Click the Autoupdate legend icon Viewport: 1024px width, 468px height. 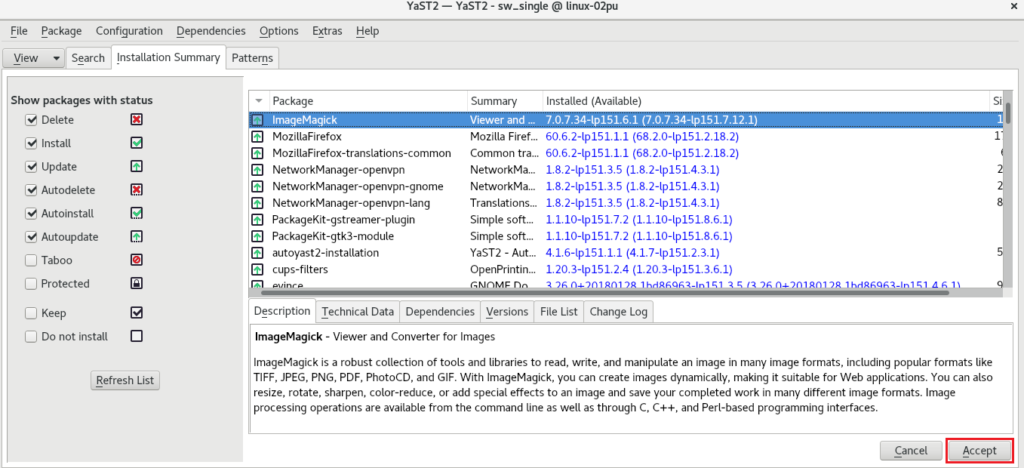pos(136,237)
